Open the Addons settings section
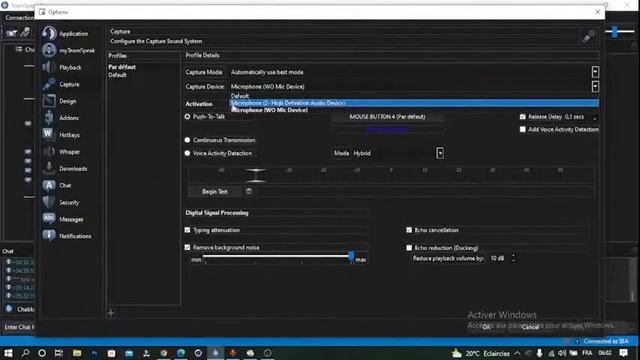Screen dimensions: 640x360 pyautogui.click(x=61, y=118)
